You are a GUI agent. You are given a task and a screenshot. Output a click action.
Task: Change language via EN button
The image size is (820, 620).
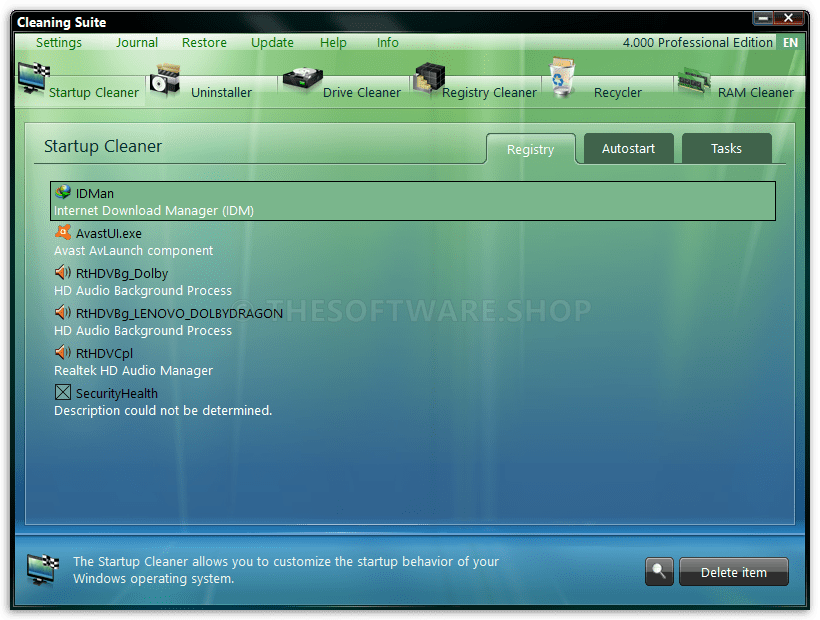point(790,42)
